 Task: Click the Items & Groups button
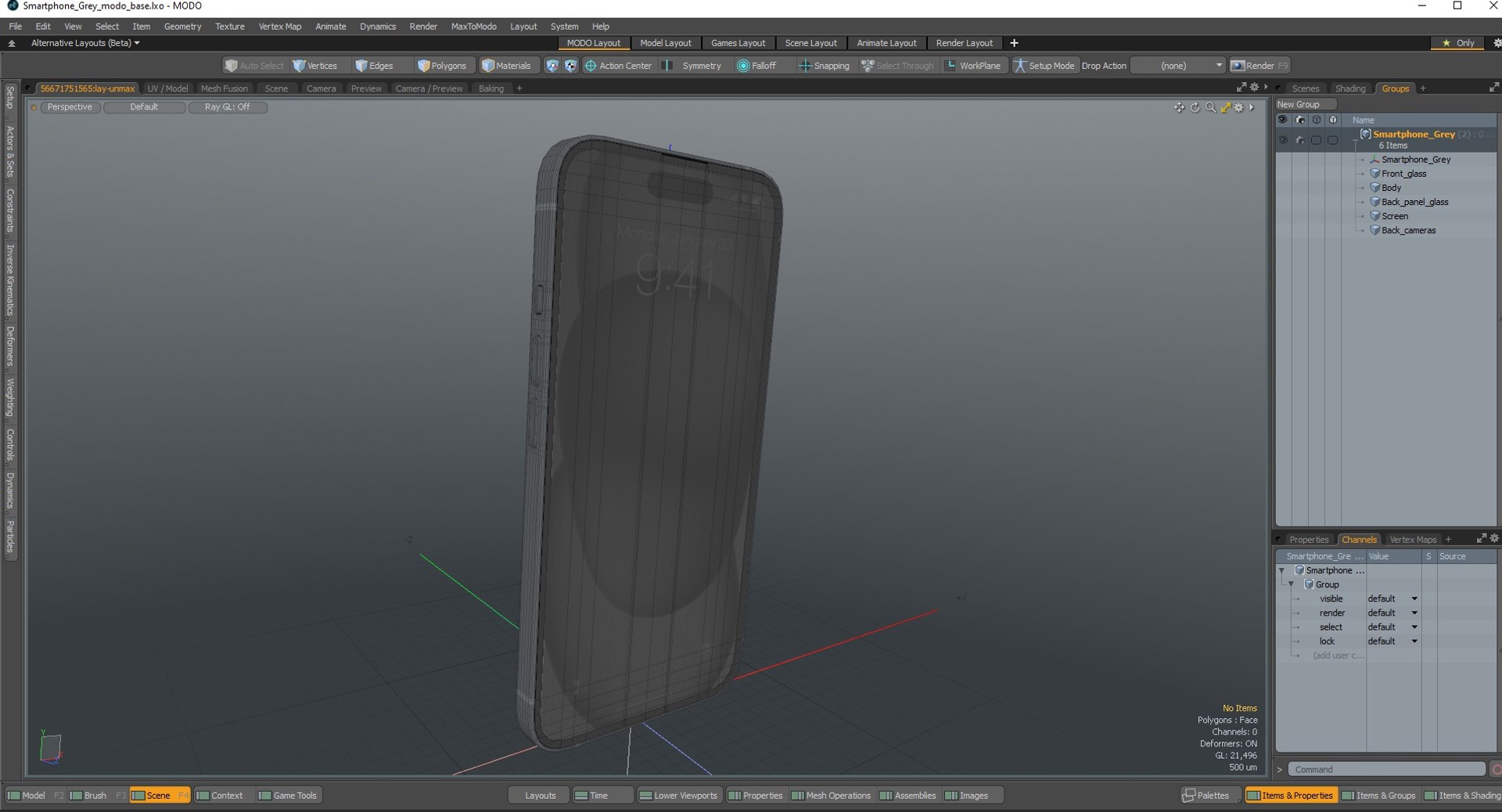pos(1378,796)
